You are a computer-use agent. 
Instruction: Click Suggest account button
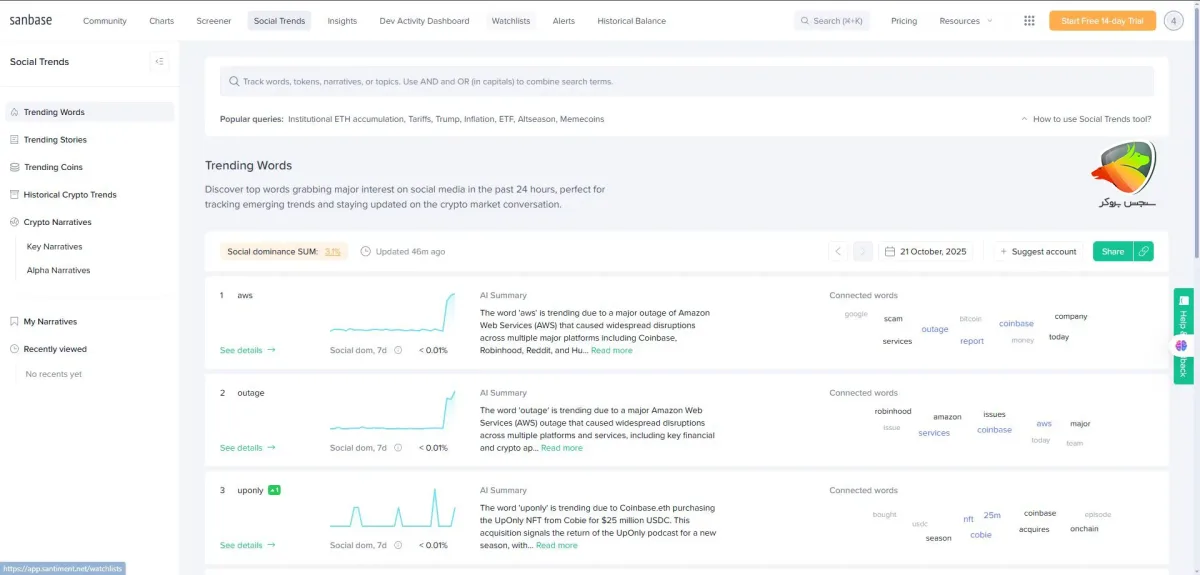click(x=1038, y=252)
